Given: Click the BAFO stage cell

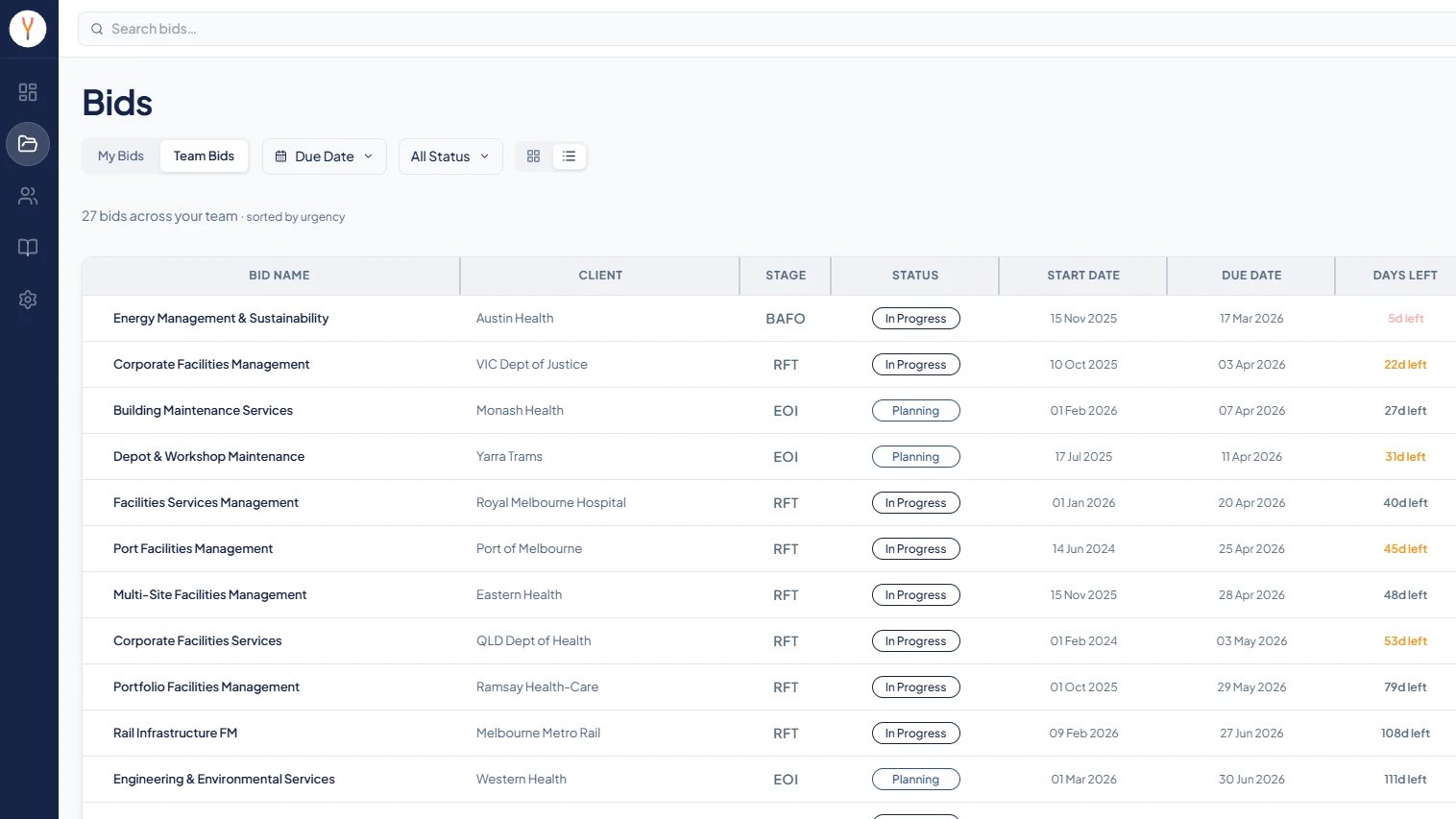Looking at the screenshot, I should pyautogui.click(x=786, y=319).
